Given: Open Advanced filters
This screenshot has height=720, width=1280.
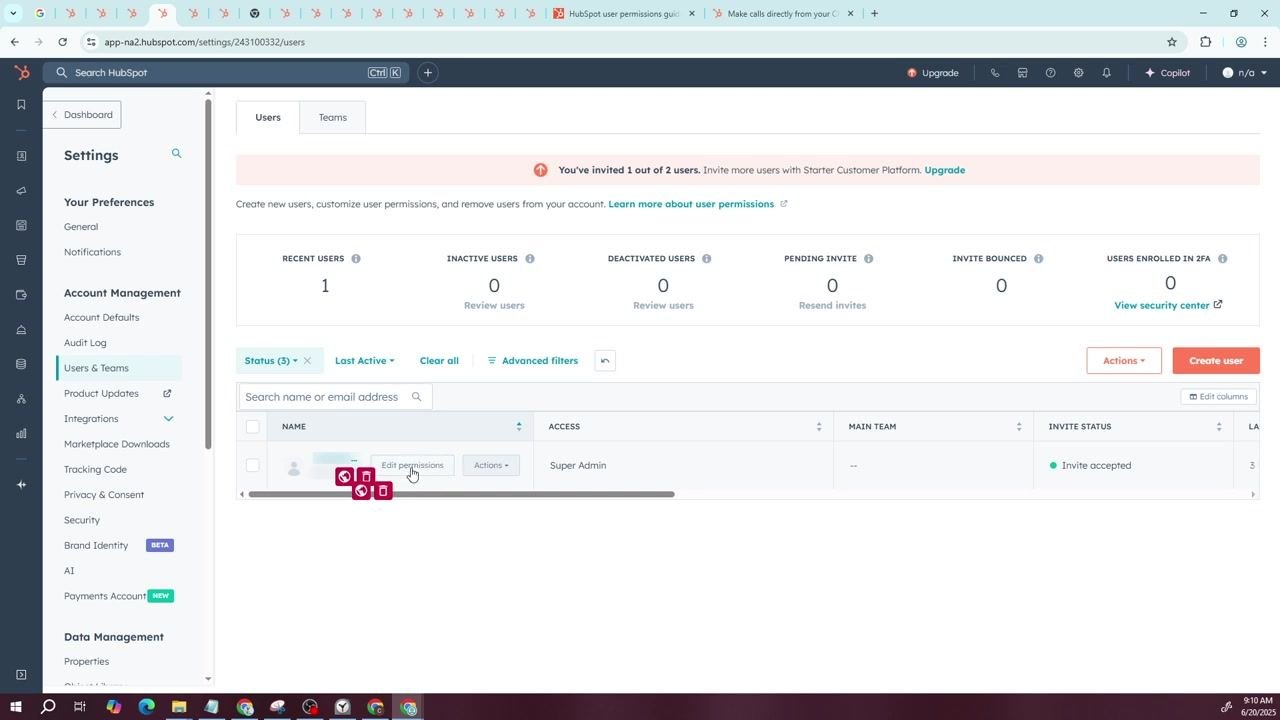Looking at the screenshot, I should tap(533, 361).
